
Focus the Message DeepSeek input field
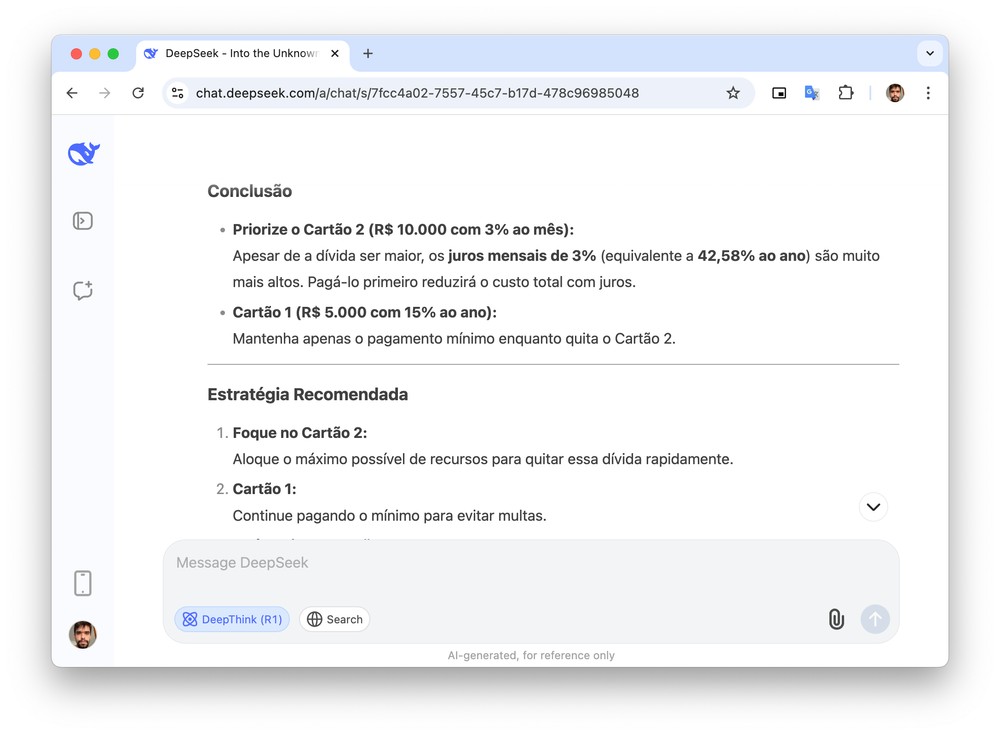coord(530,563)
